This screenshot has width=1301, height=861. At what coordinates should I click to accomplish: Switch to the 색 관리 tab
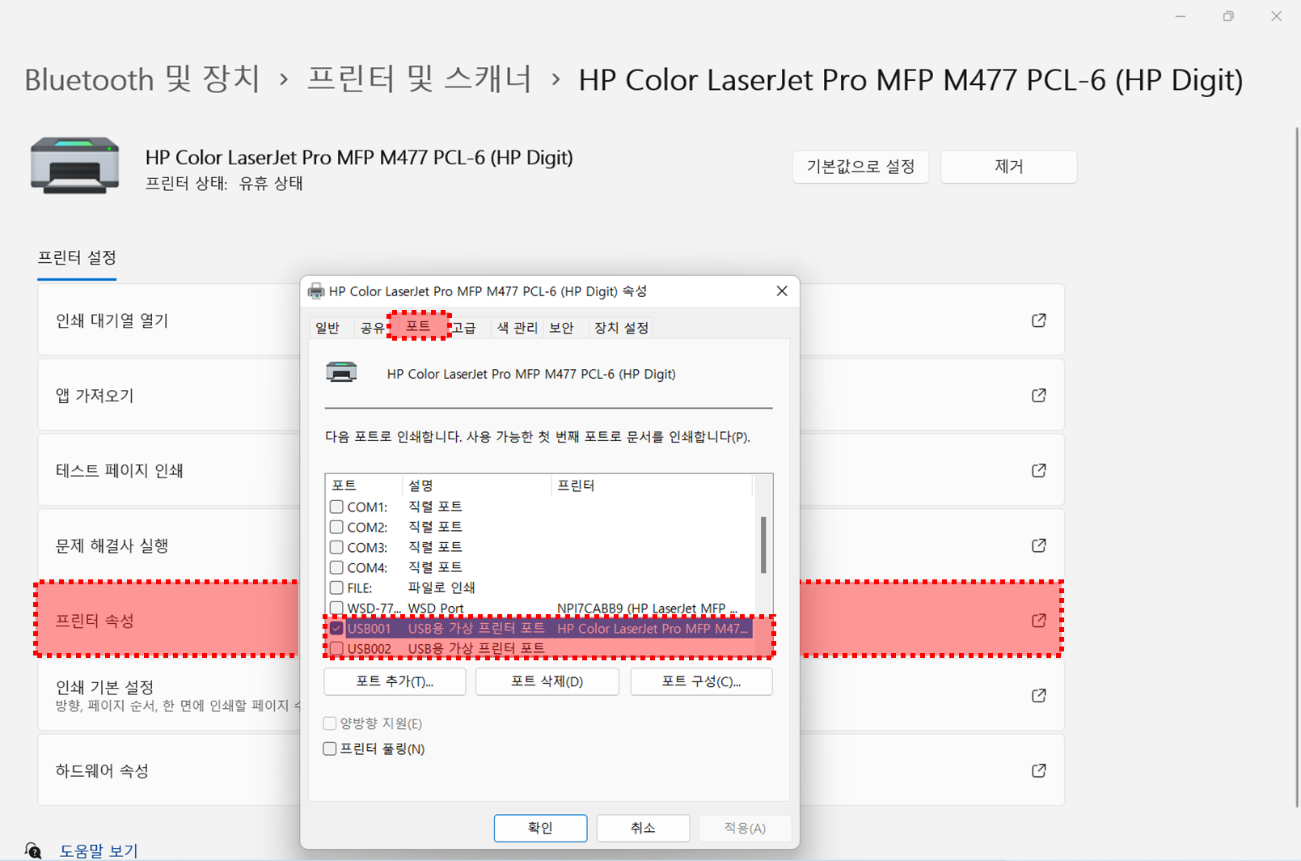[x=517, y=328]
